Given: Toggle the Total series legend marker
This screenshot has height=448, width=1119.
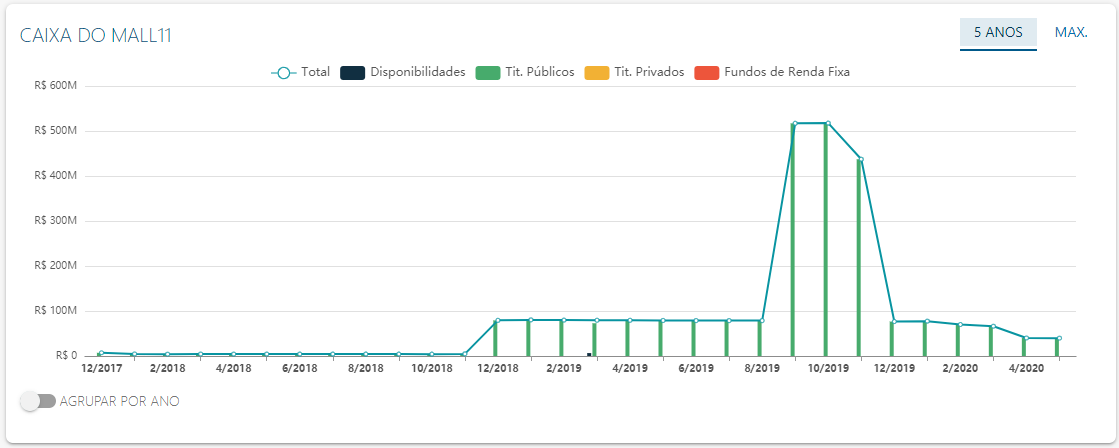Looking at the screenshot, I should (x=284, y=72).
